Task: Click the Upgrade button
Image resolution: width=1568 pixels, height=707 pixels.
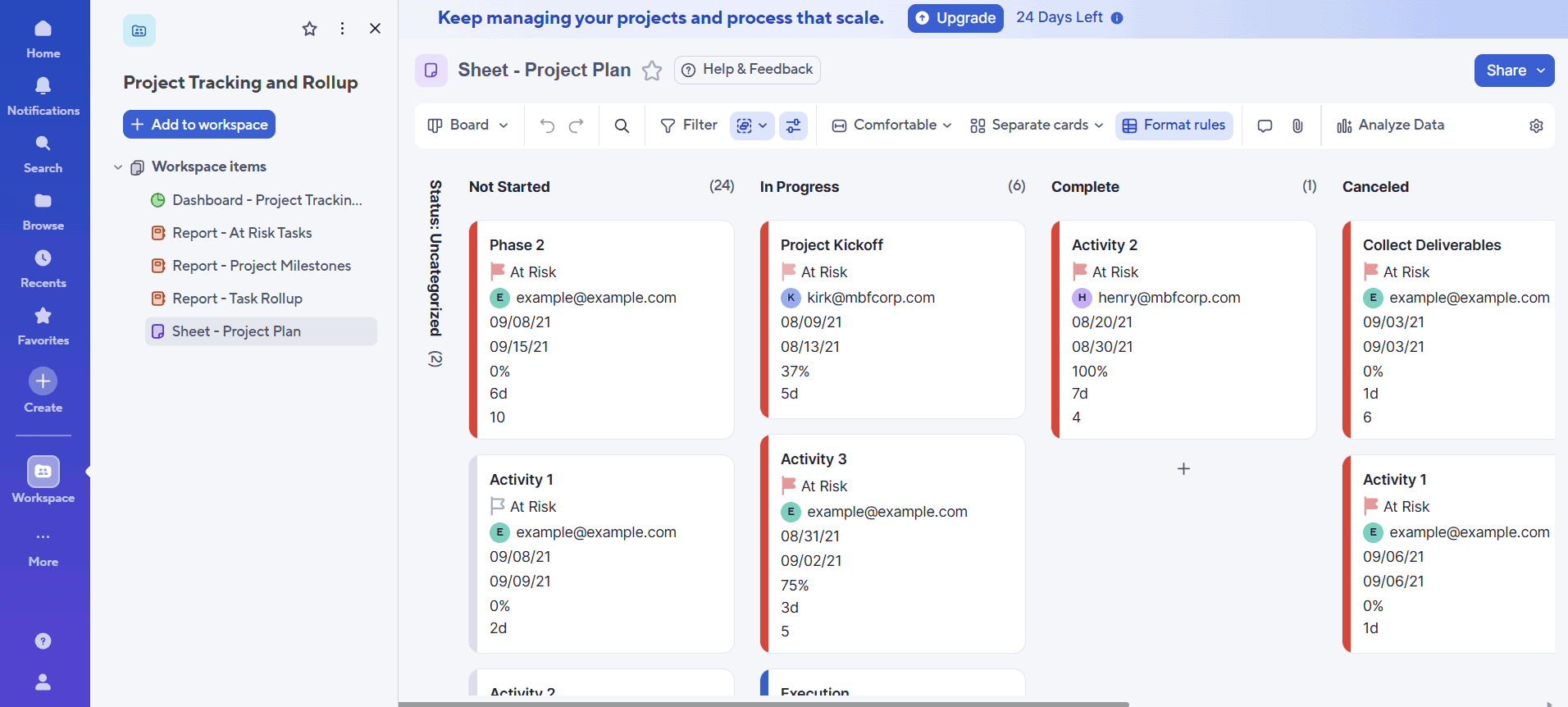Action: coord(955,18)
